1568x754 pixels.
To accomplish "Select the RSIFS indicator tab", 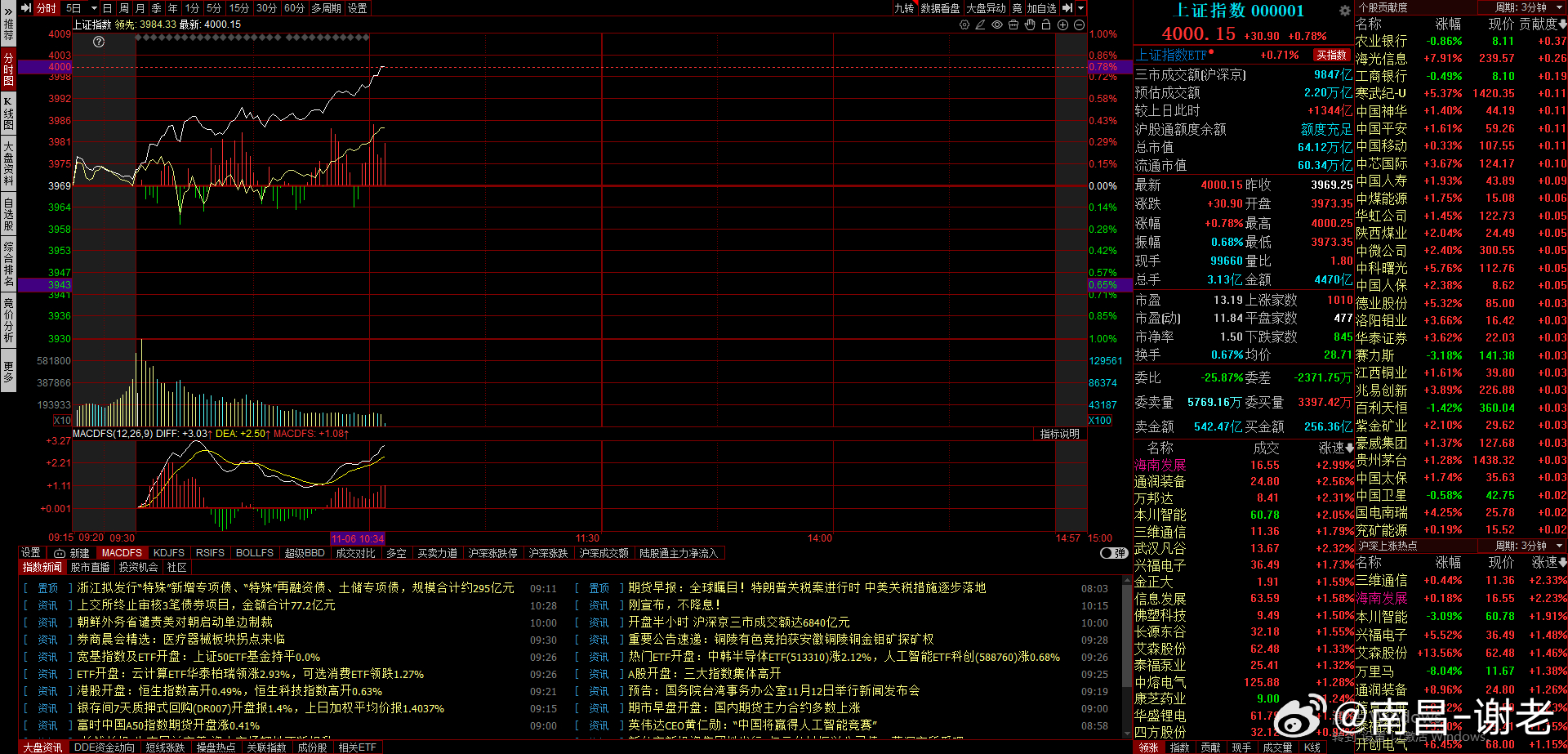I will [210, 553].
